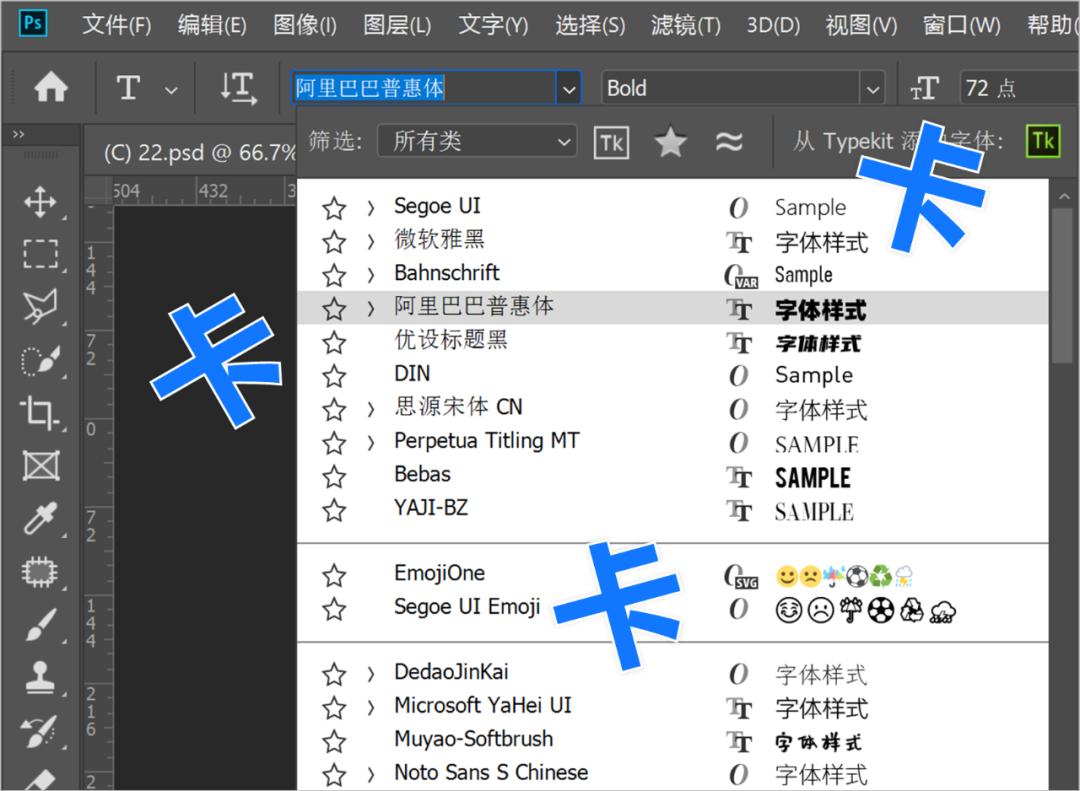This screenshot has height=791, width=1080.
Task: Favorite the Segoe UI font via its star
Action: [334, 206]
